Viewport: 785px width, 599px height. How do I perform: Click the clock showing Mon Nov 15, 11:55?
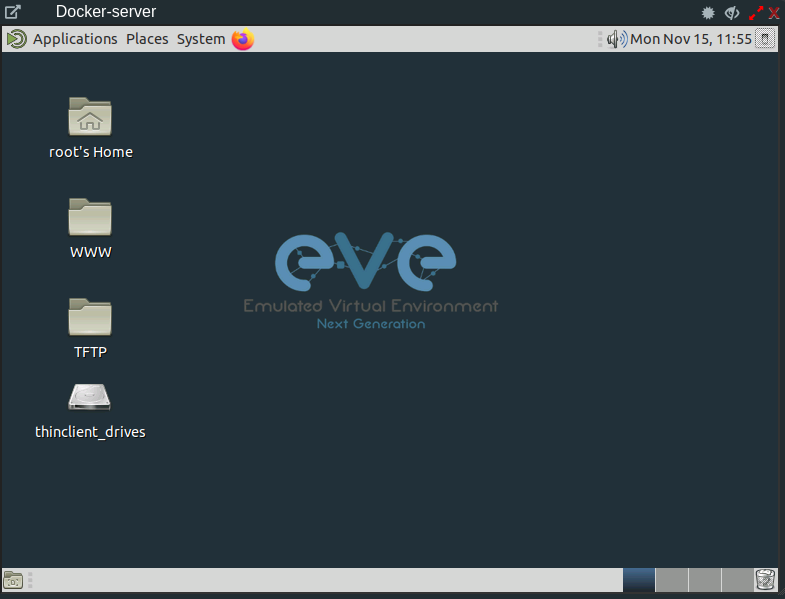pos(691,39)
